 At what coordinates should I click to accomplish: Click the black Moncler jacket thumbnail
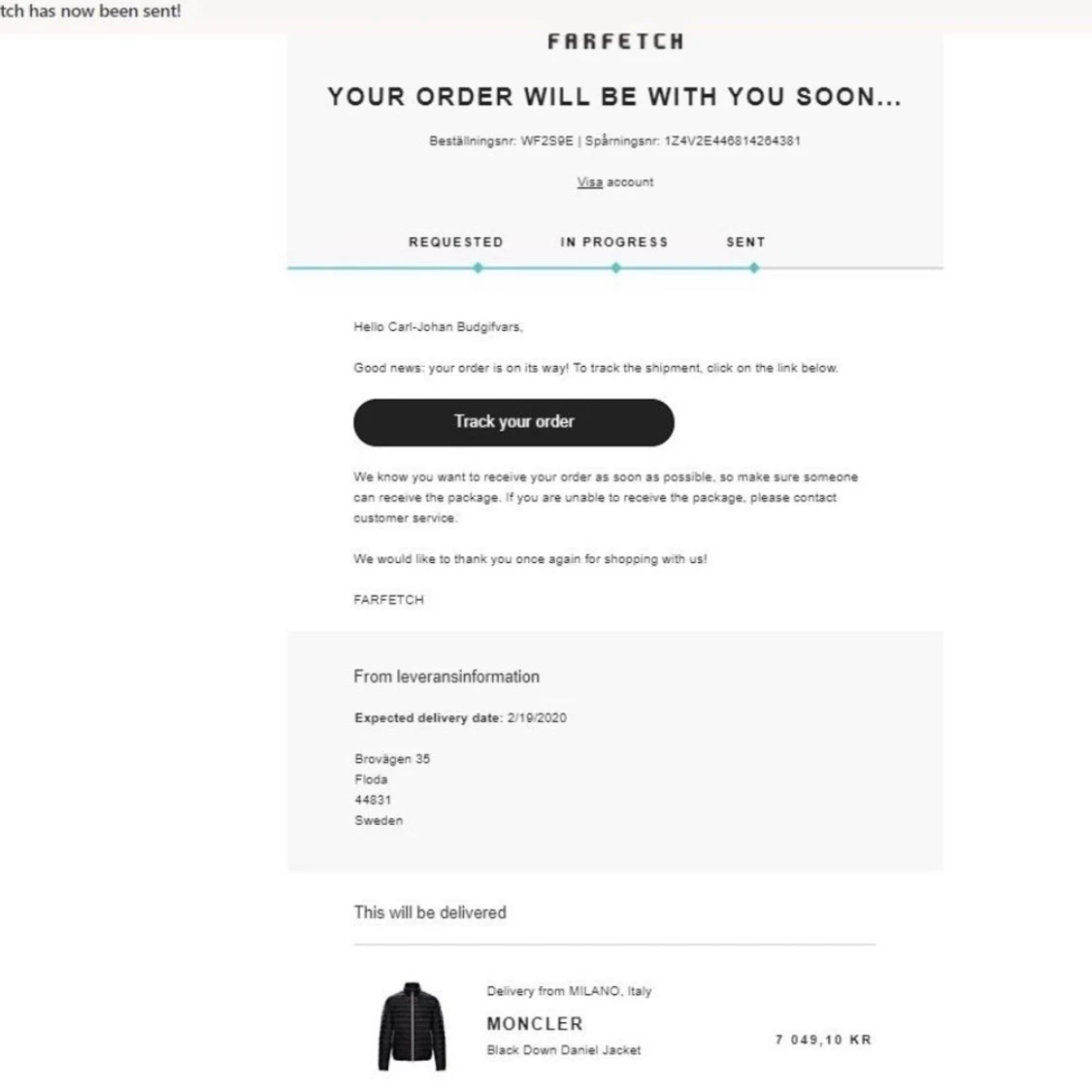tap(412, 1026)
